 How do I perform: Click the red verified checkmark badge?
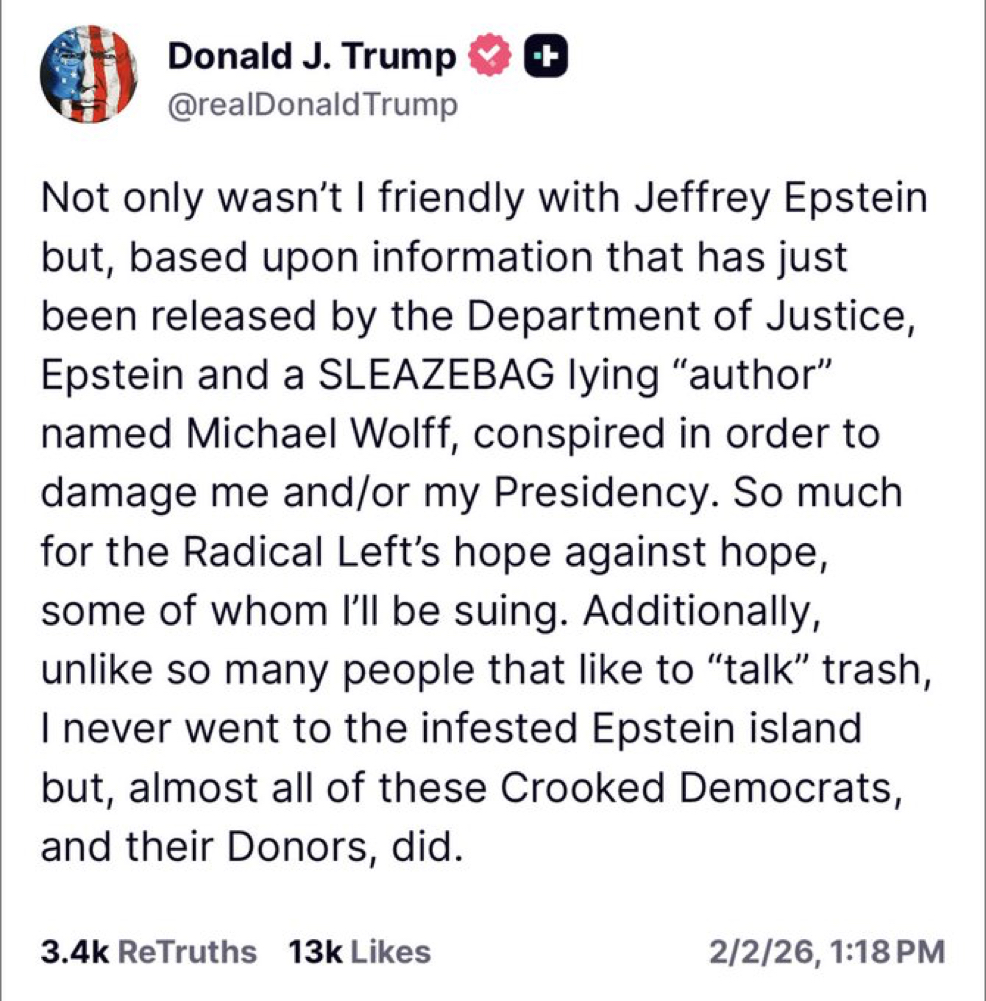(x=491, y=58)
